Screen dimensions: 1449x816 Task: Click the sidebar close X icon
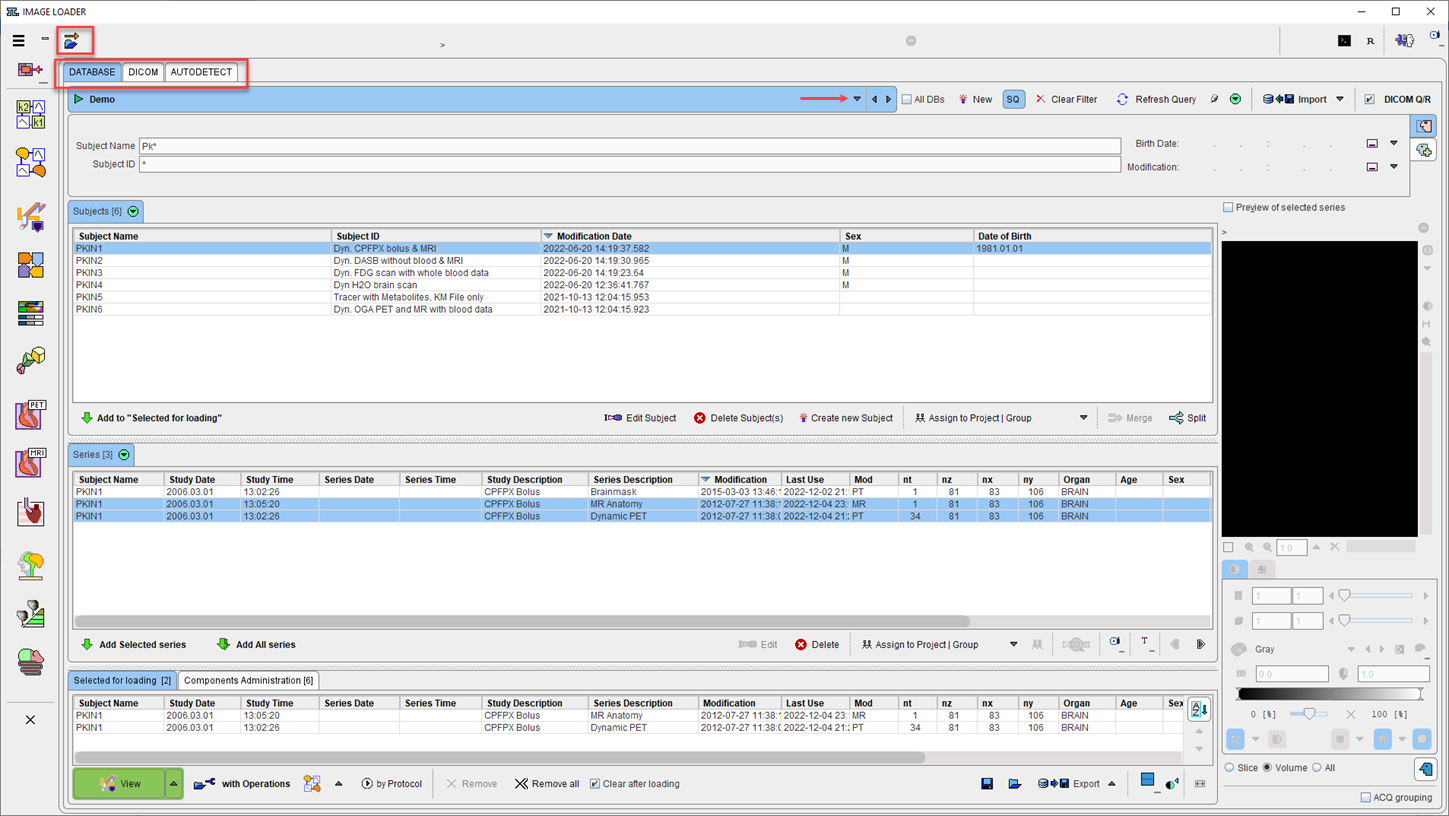pos(30,720)
